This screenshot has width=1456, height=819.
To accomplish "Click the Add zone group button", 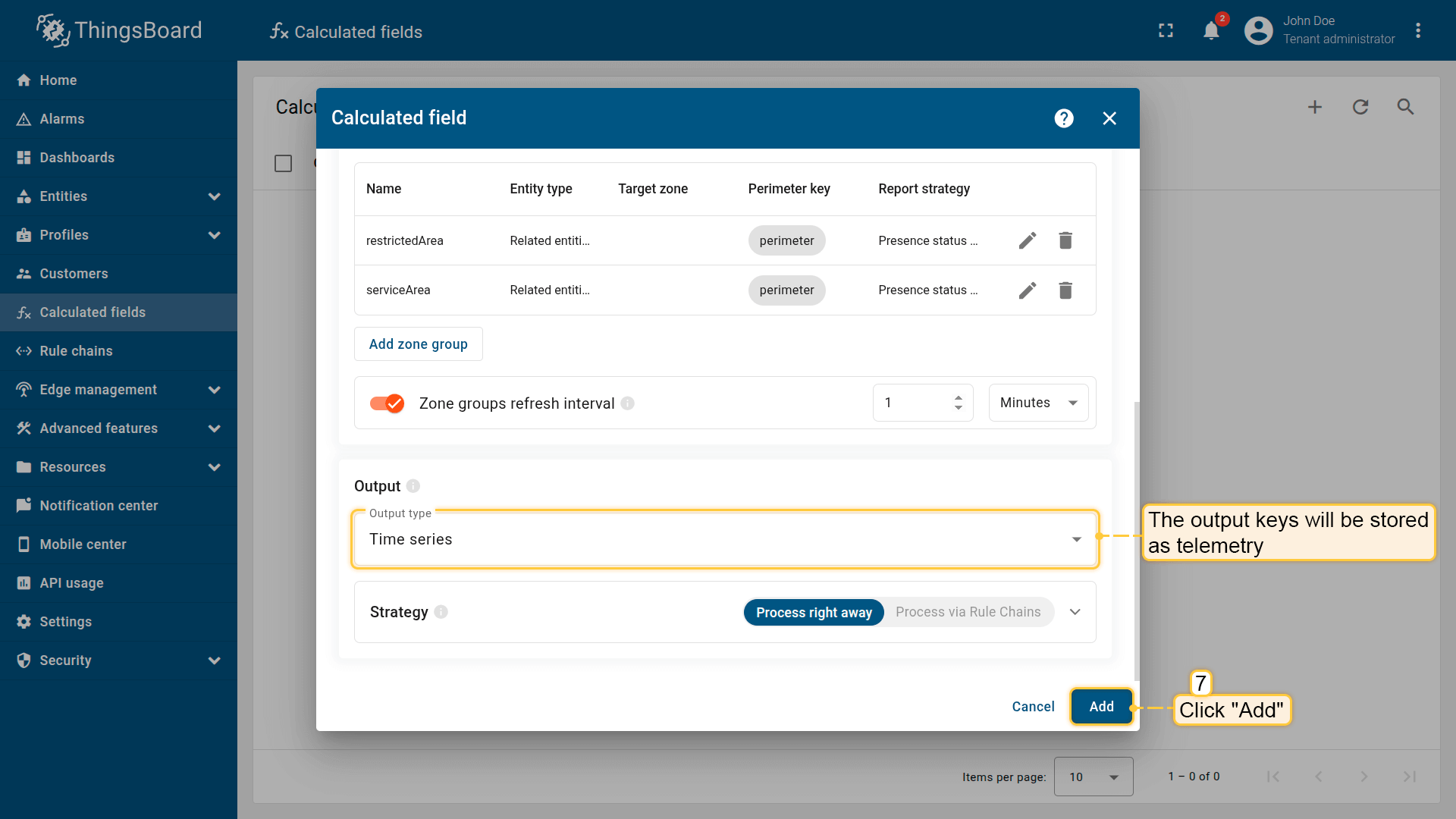I will click(x=418, y=344).
